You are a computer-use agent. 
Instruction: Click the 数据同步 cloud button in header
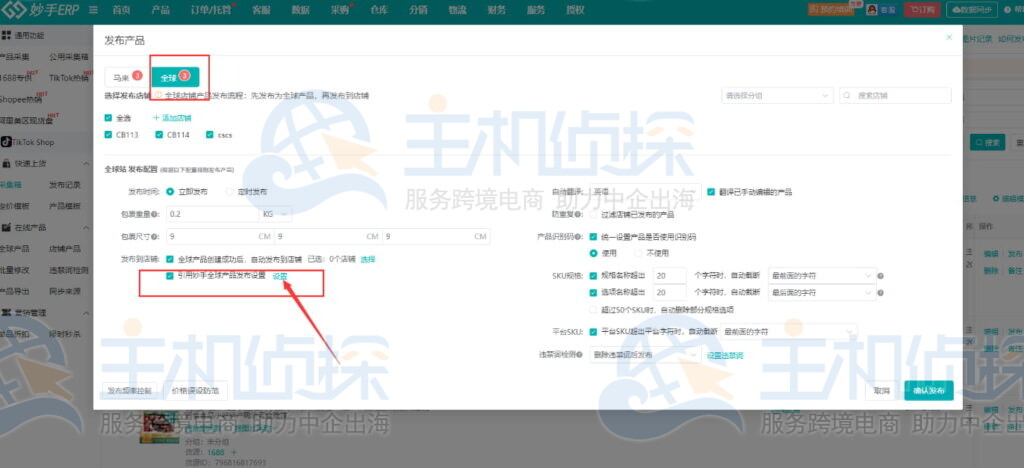973,10
